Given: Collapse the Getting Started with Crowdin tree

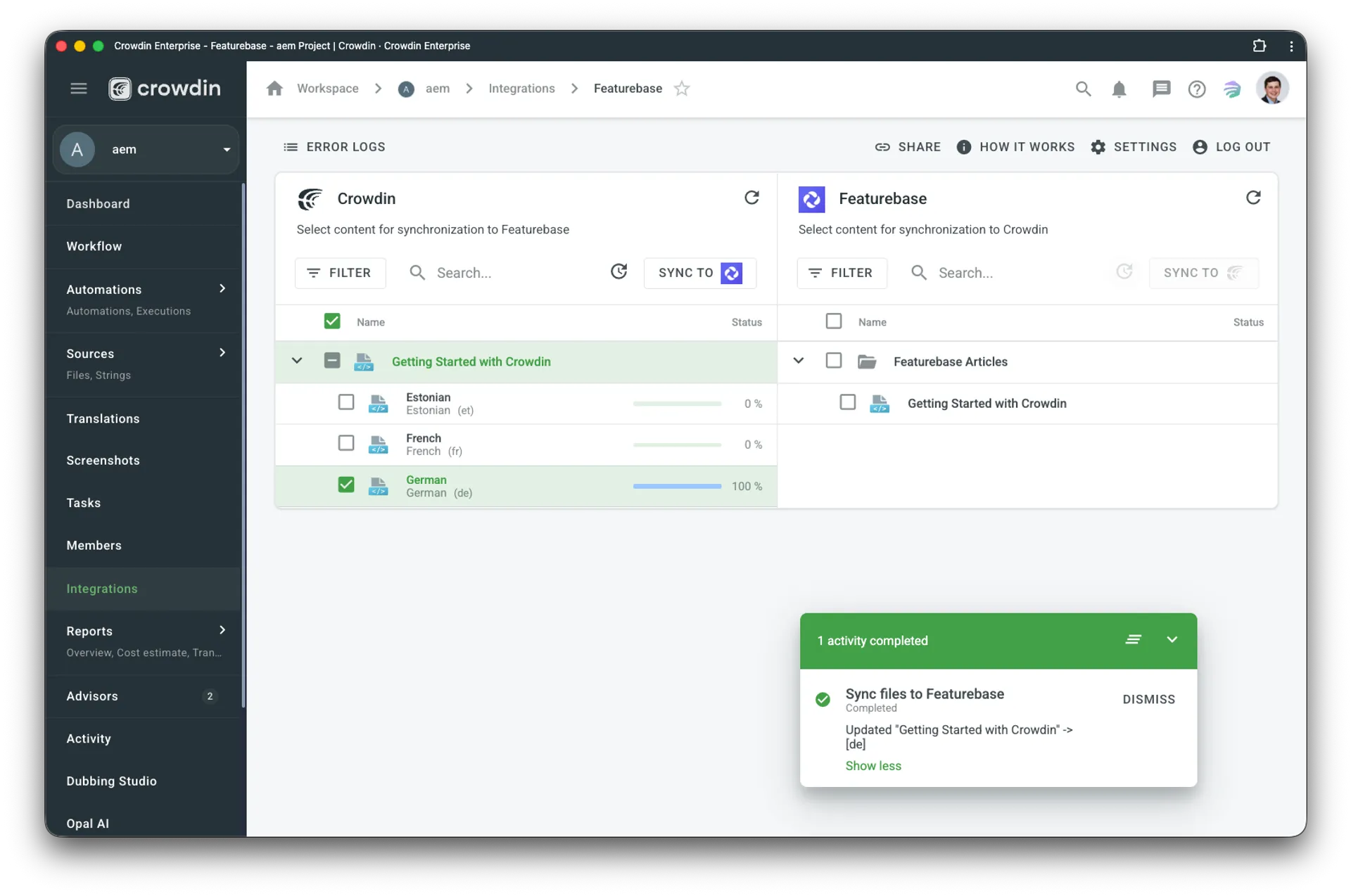Looking at the screenshot, I should pyautogui.click(x=297, y=361).
